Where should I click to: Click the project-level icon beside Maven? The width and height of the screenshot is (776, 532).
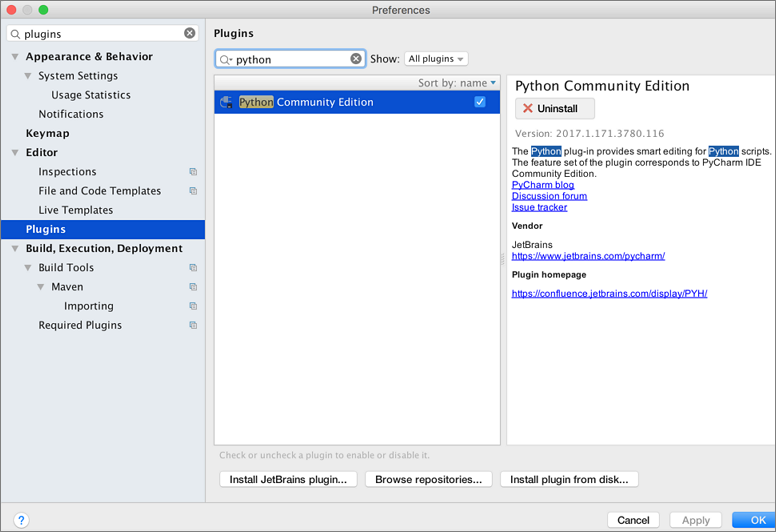click(193, 287)
